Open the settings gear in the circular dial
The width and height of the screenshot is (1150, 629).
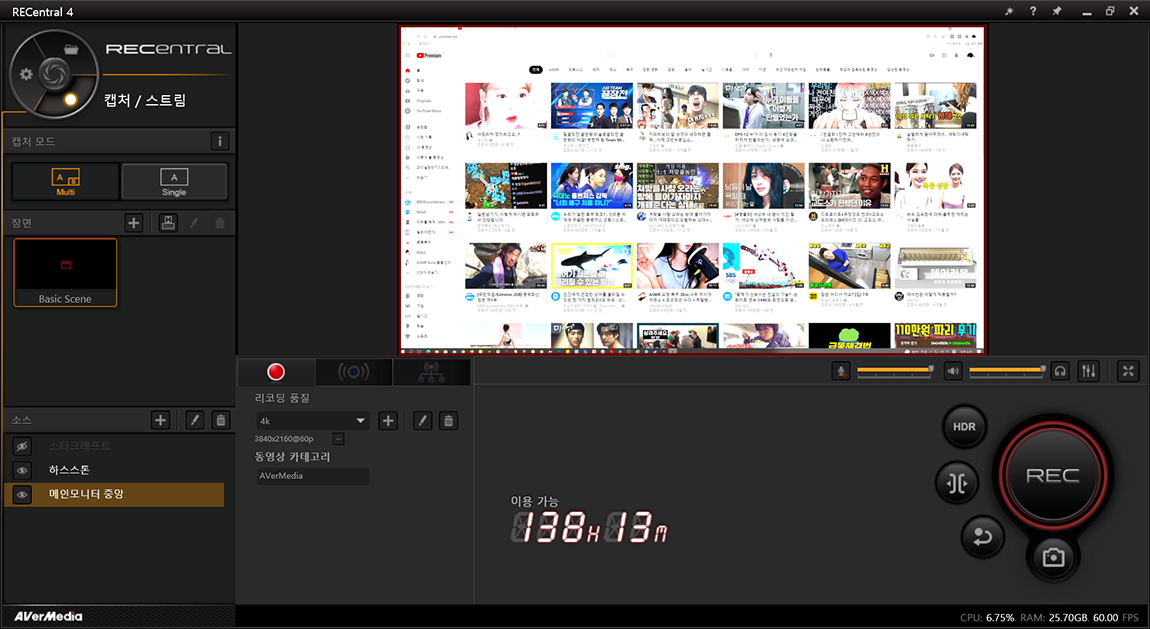tap(26, 74)
